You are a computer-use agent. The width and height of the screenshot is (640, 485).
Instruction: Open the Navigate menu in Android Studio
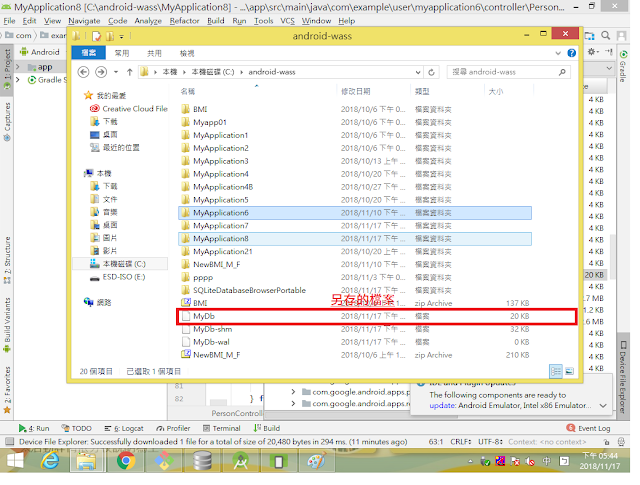coord(84,21)
